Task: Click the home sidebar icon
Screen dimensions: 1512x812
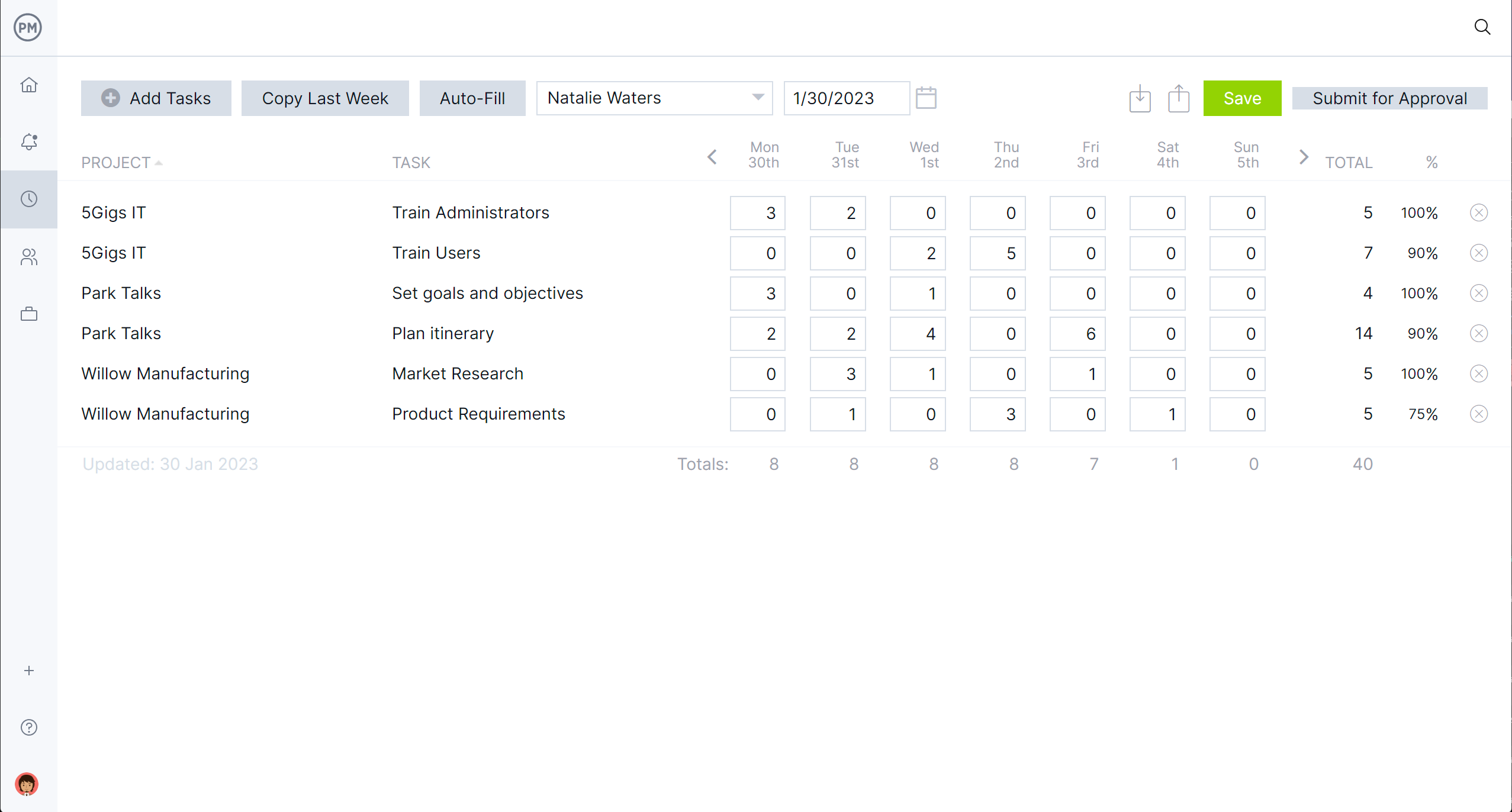Action: click(x=28, y=85)
